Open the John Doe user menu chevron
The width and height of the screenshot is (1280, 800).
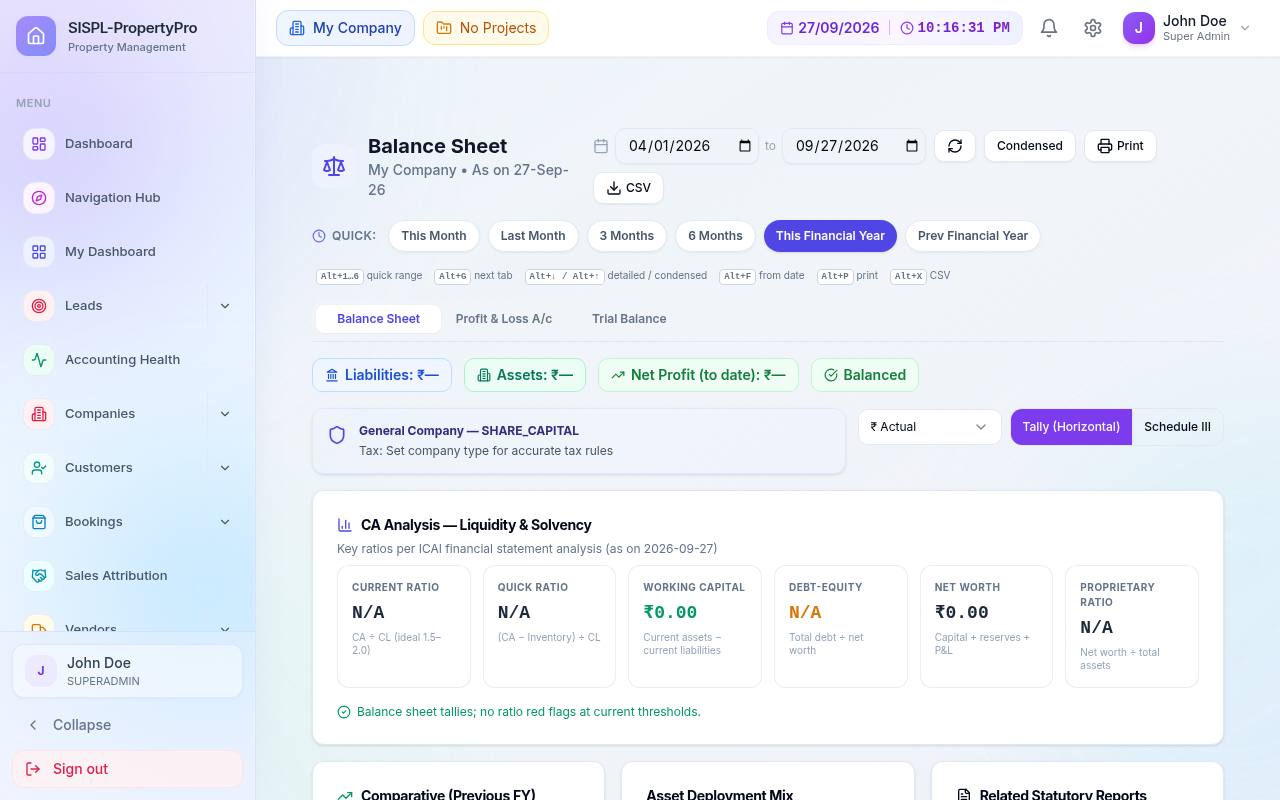tap(1245, 28)
